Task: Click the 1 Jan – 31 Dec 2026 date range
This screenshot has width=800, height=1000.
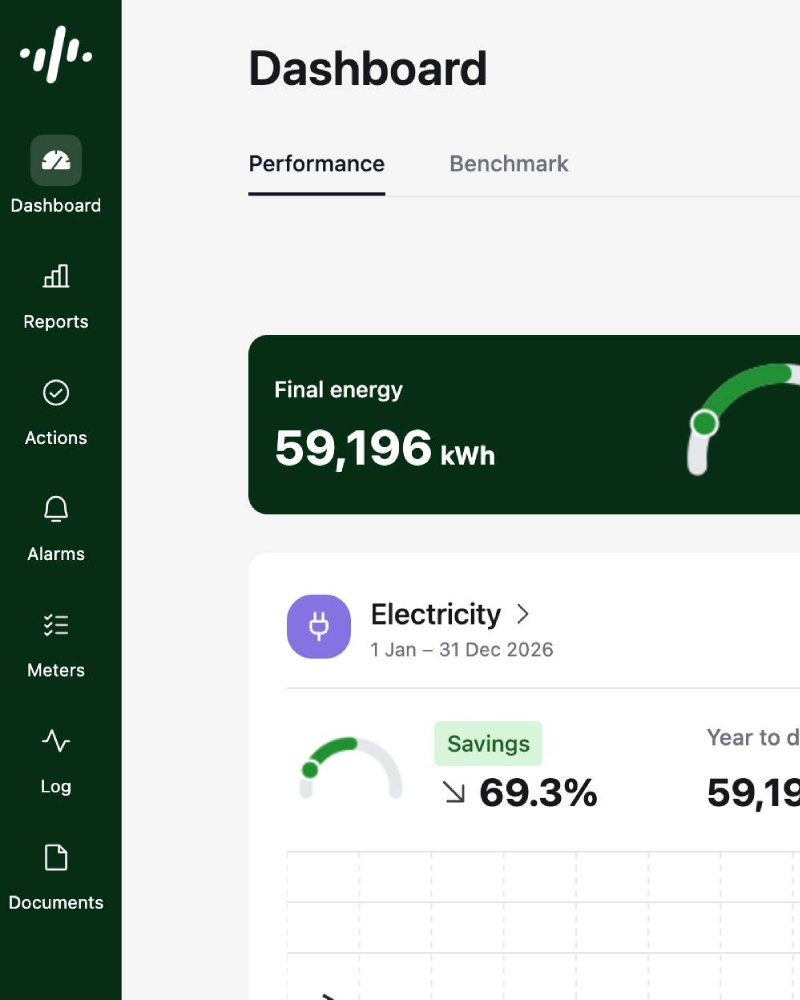Action: [461, 650]
